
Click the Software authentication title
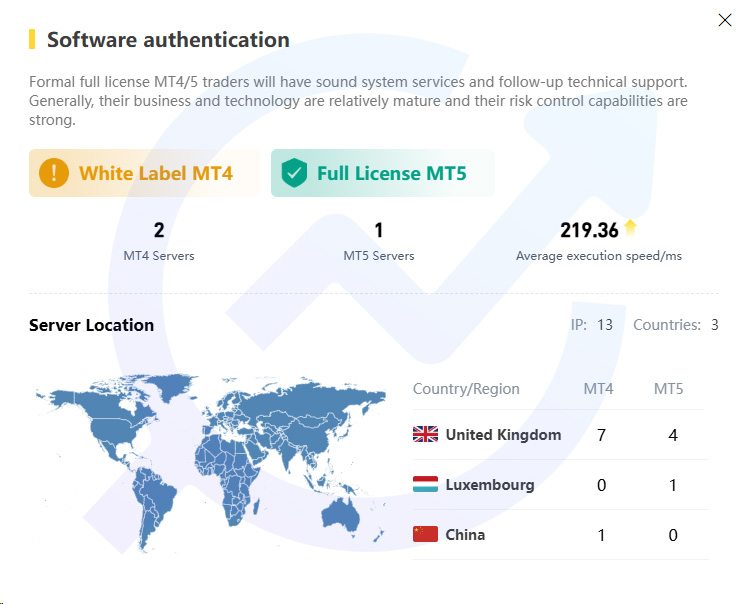168,40
